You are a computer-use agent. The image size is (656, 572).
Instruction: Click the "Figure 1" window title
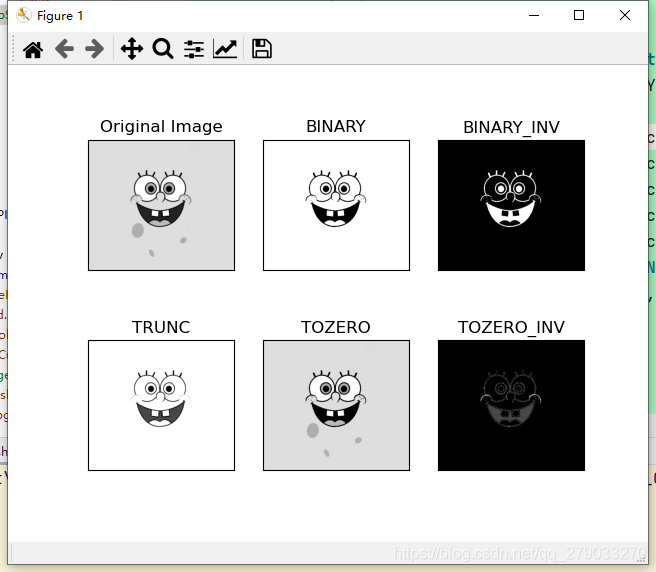click(60, 16)
